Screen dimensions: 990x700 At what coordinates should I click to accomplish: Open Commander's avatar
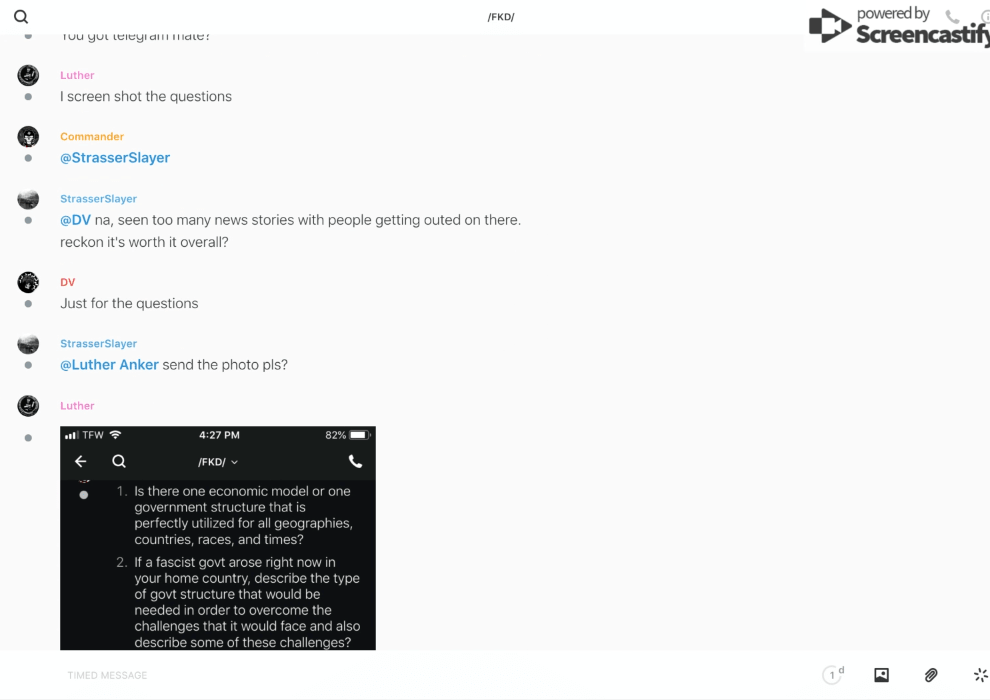click(x=28, y=136)
